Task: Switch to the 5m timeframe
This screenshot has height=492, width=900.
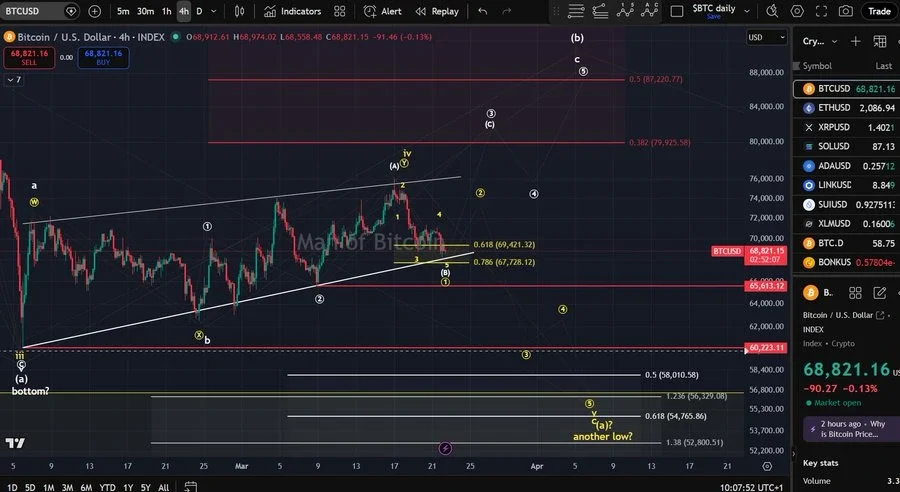Action: [123, 11]
